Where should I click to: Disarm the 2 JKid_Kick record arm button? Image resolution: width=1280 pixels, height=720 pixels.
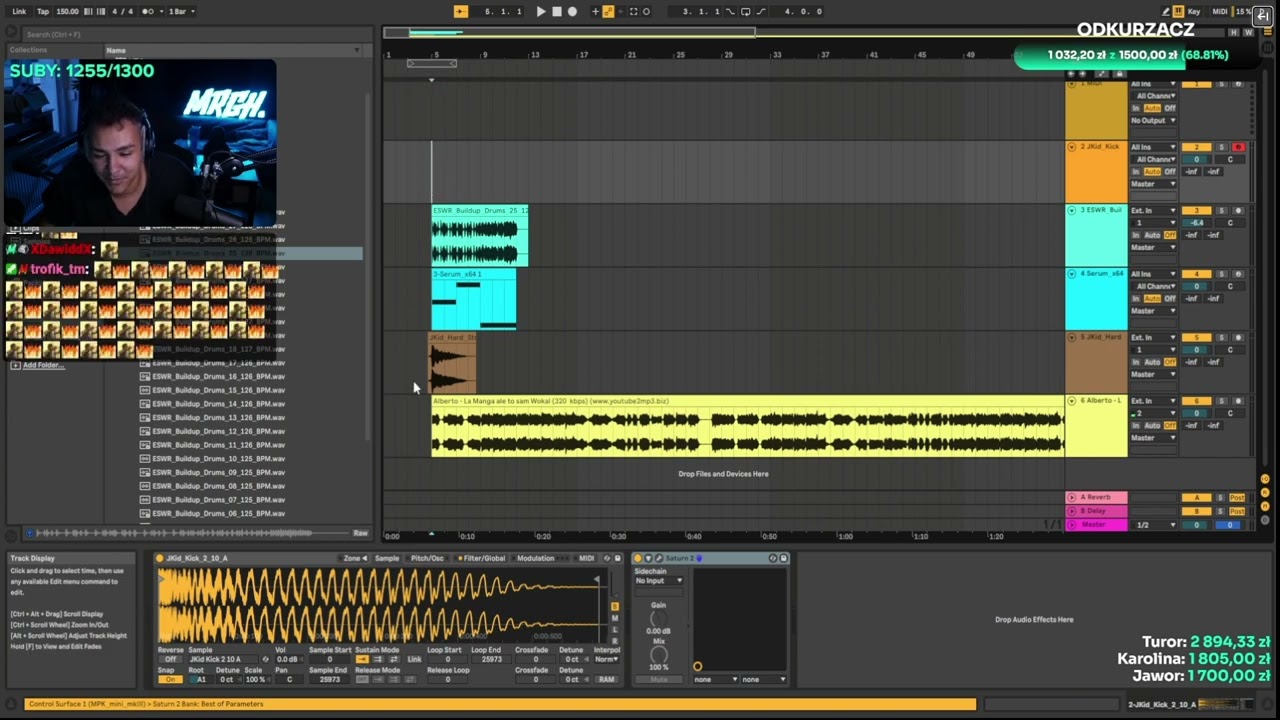1238,147
